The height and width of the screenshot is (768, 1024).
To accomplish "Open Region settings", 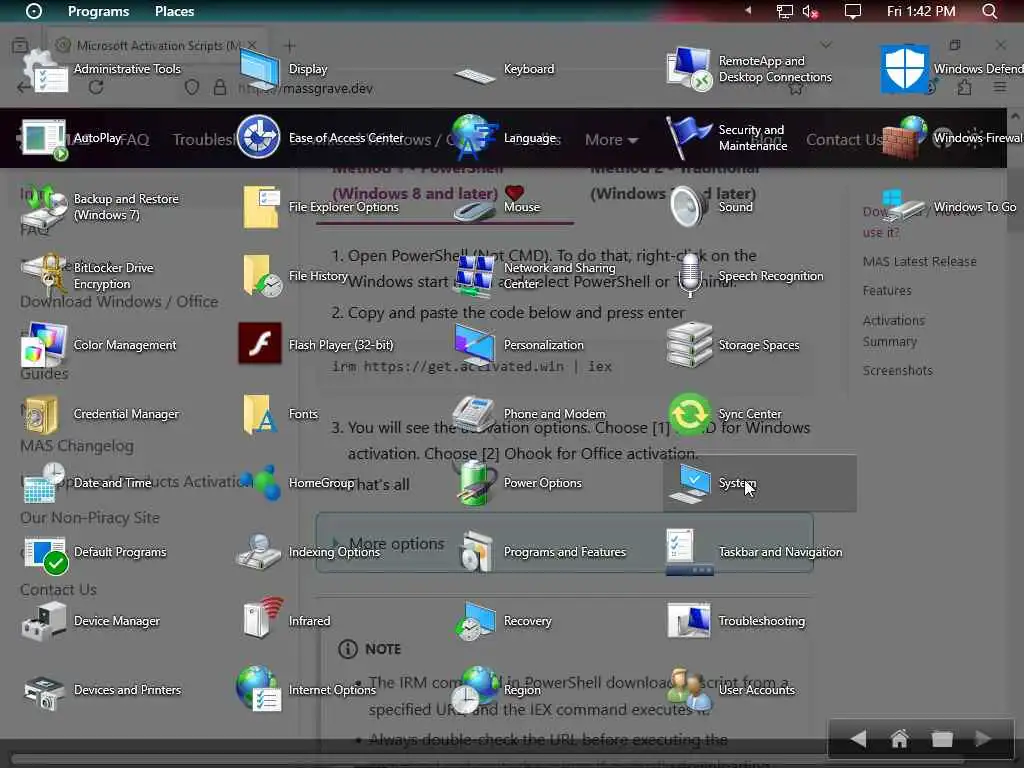I will [496, 690].
